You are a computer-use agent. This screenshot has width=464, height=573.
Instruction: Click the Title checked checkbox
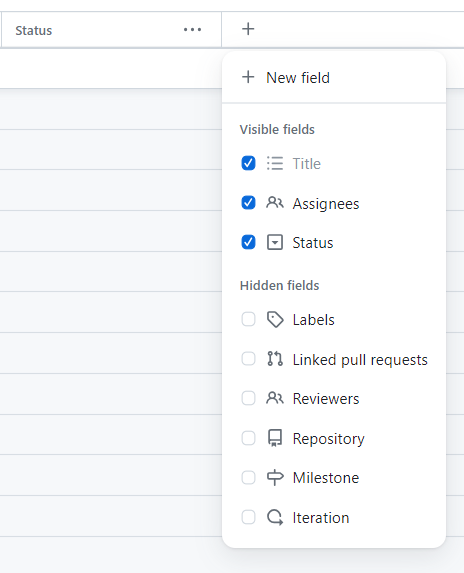(248, 163)
